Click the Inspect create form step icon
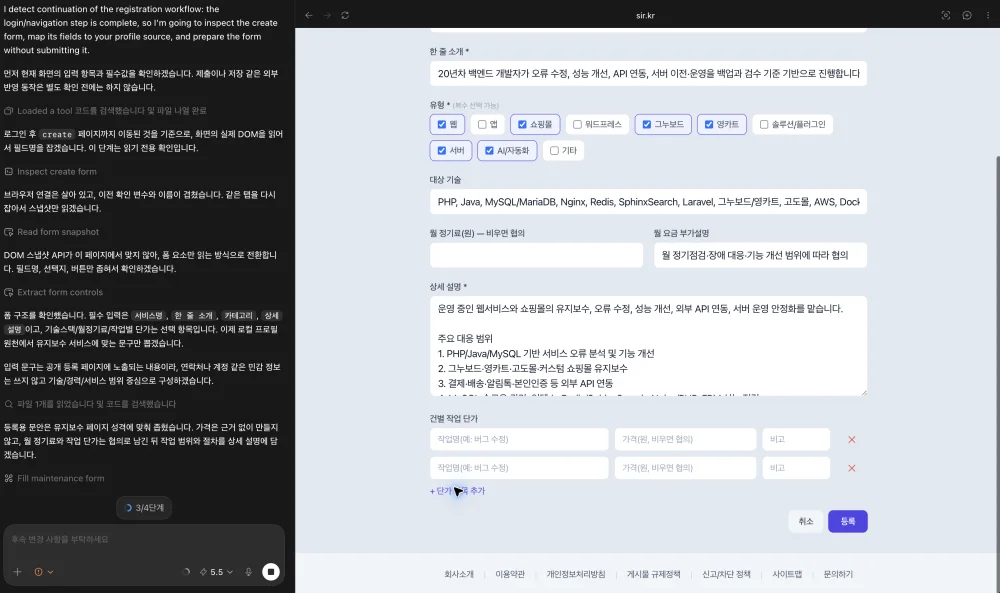This screenshot has width=1000, height=593. click(8, 172)
